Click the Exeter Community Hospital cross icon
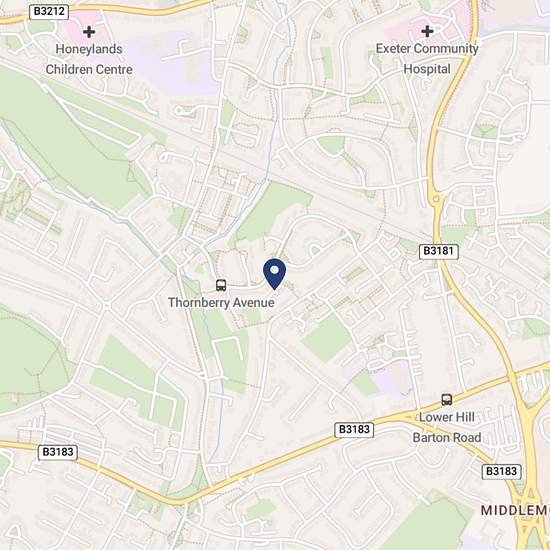550x550 pixels. [x=427, y=31]
